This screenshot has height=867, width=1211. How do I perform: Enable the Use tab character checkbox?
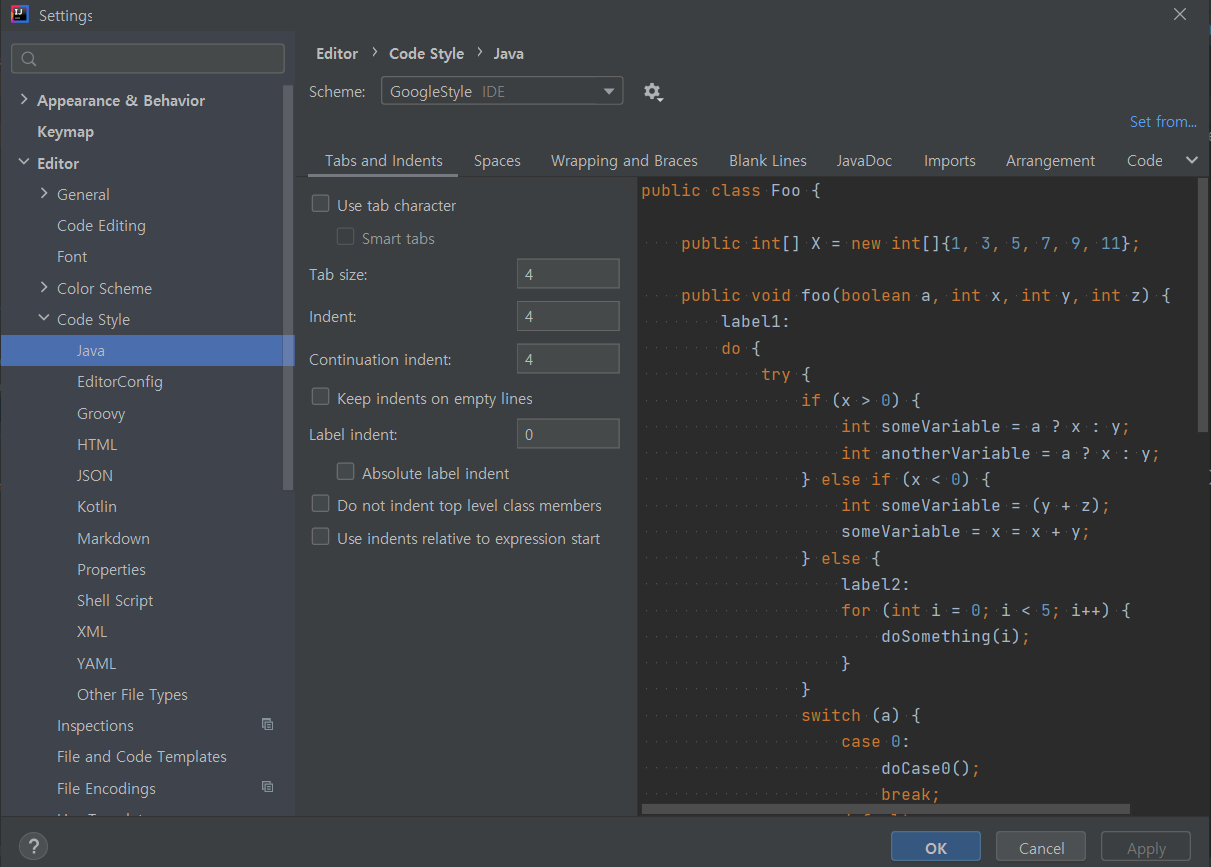(320, 203)
